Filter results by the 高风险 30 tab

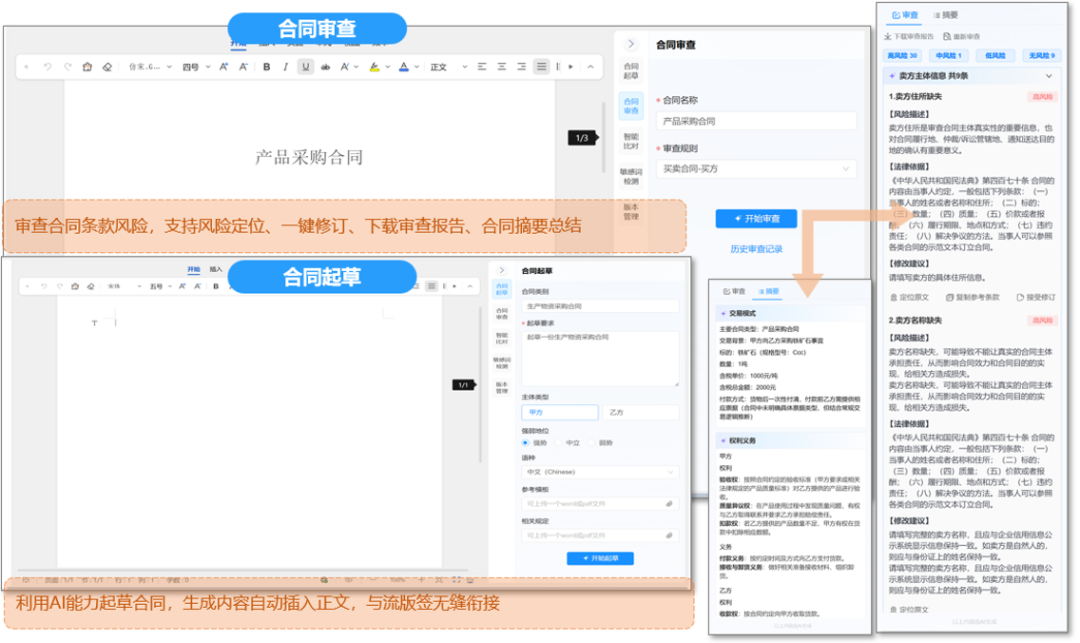coord(902,55)
